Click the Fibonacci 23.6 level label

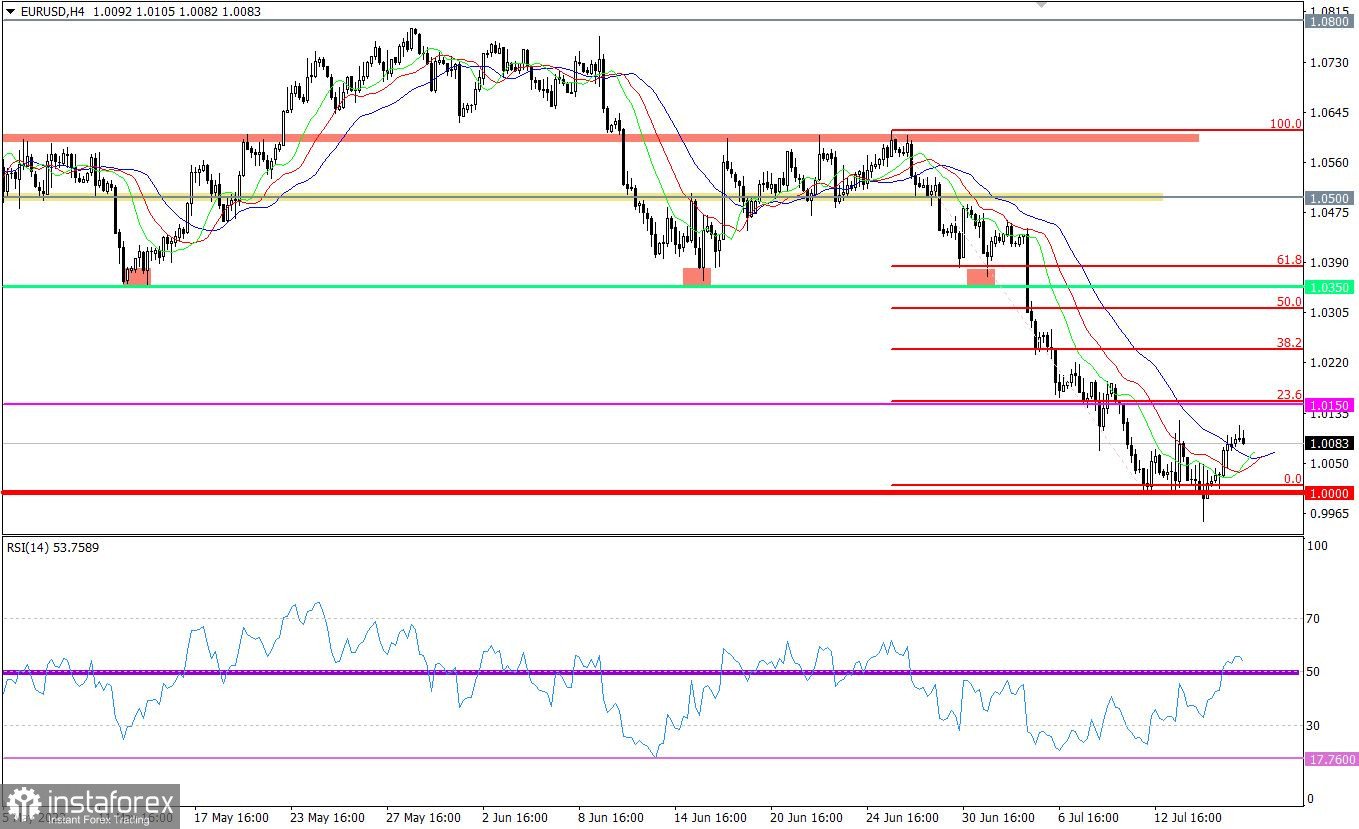pyautogui.click(x=1289, y=395)
